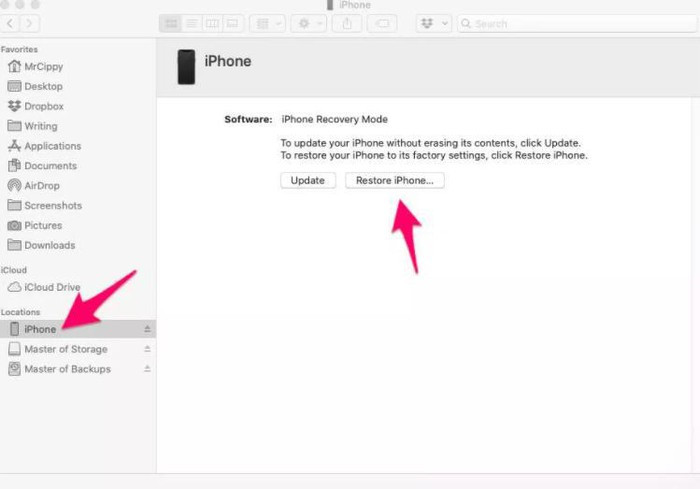
Task: Open the Applications folder in sidebar
Action: point(52,146)
